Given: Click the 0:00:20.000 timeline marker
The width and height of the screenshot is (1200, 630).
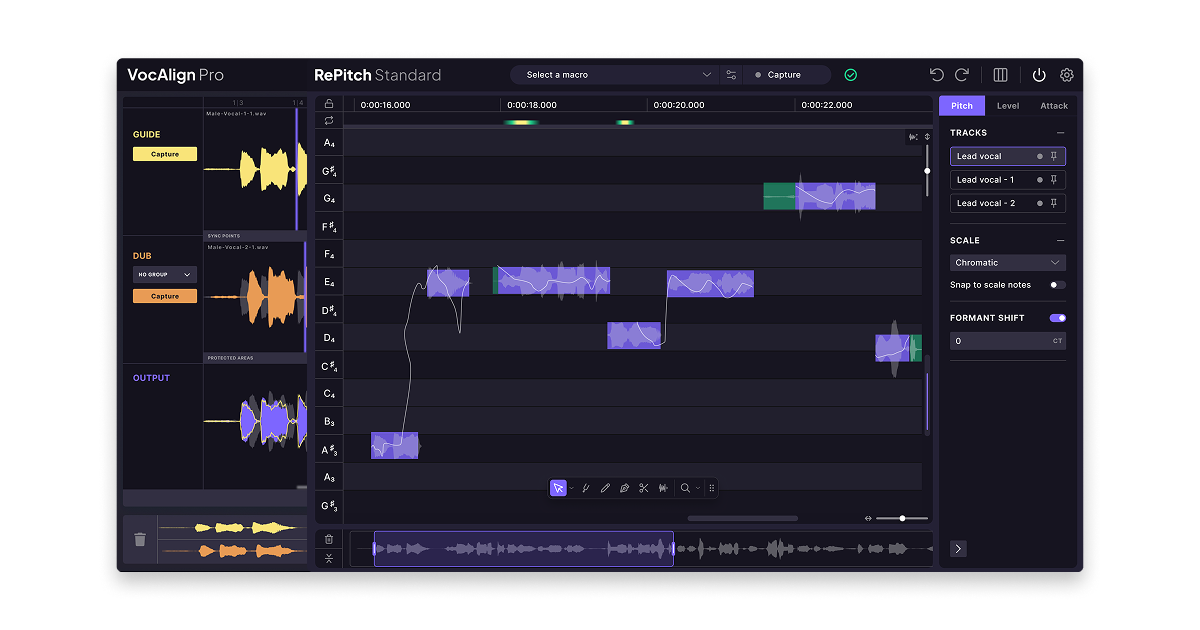Looking at the screenshot, I should click(x=679, y=104).
